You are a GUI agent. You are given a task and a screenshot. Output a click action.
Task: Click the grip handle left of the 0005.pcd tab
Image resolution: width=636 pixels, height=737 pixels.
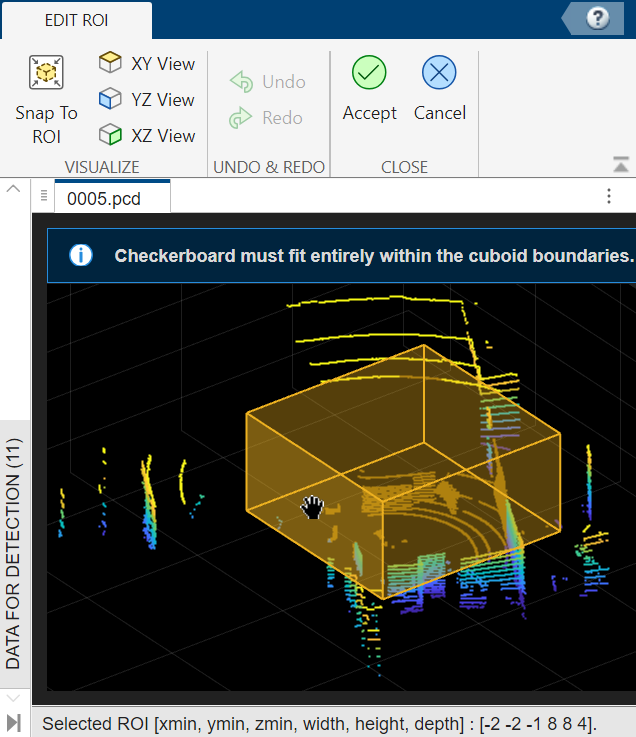coord(44,198)
